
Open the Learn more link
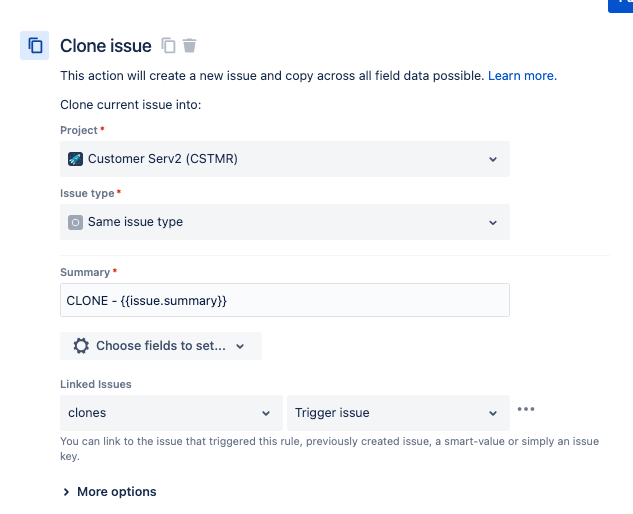tap(522, 76)
